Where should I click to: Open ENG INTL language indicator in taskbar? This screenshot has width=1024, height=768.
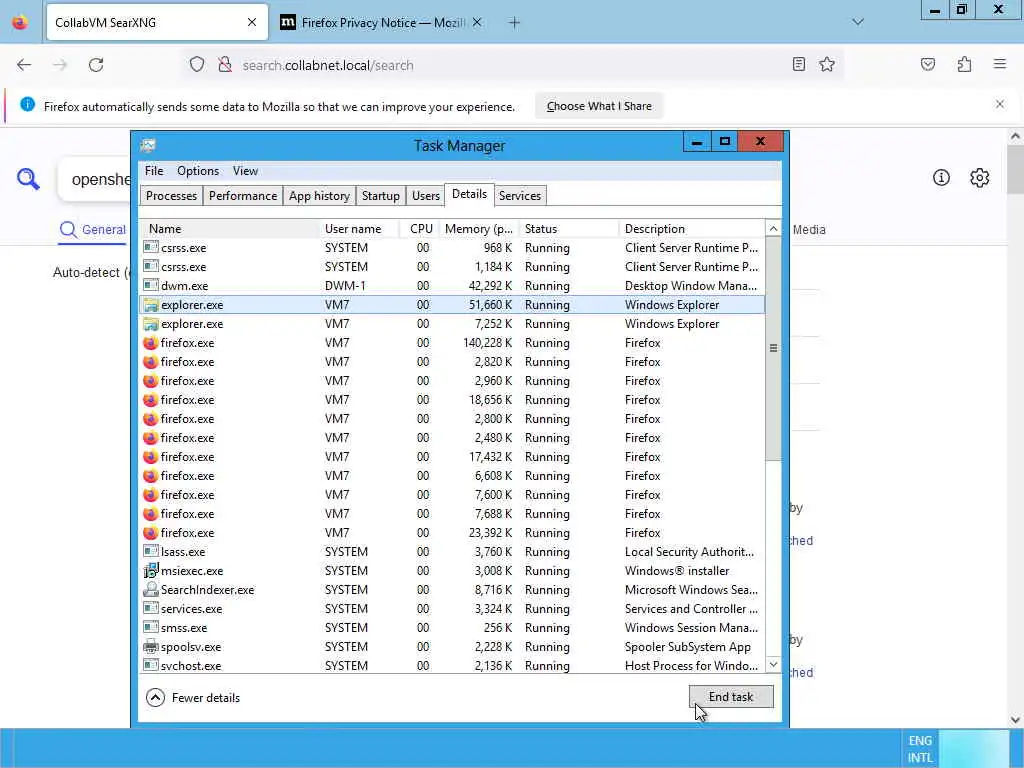pos(920,748)
